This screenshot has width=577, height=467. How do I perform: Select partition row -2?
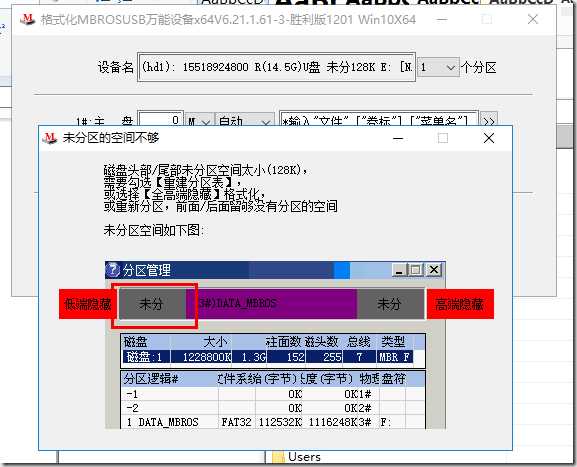pos(273,408)
